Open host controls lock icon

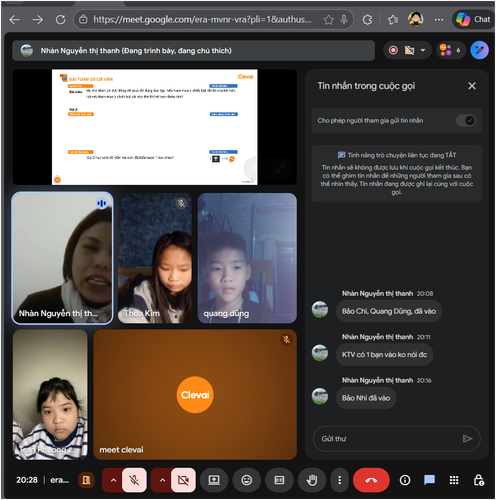click(479, 480)
